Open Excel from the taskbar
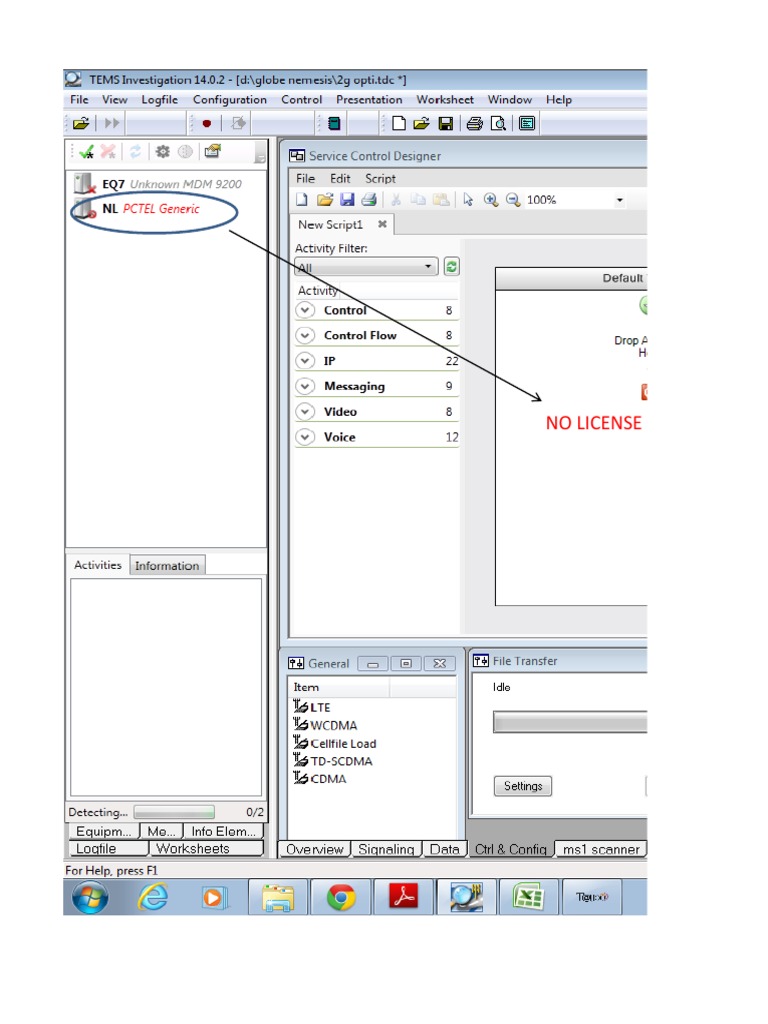Viewport: 768px width, 1024px height. 528,897
